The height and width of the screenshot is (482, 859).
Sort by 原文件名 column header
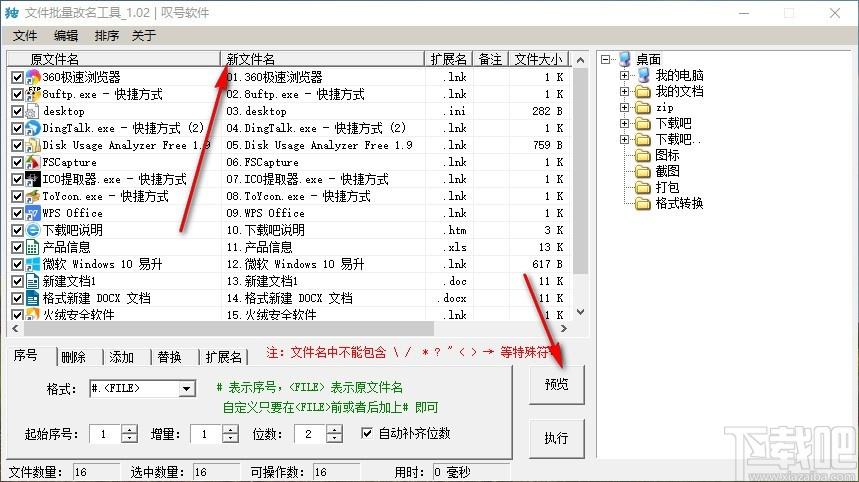[113, 59]
